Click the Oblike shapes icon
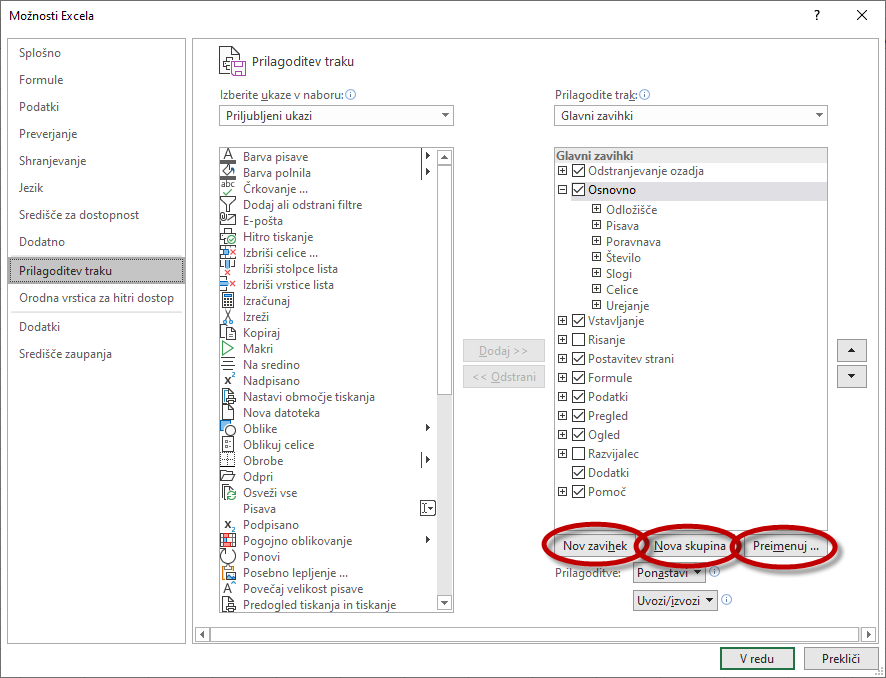The height and width of the screenshot is (678, 886). pyautogui.click(x=228, y=428)
